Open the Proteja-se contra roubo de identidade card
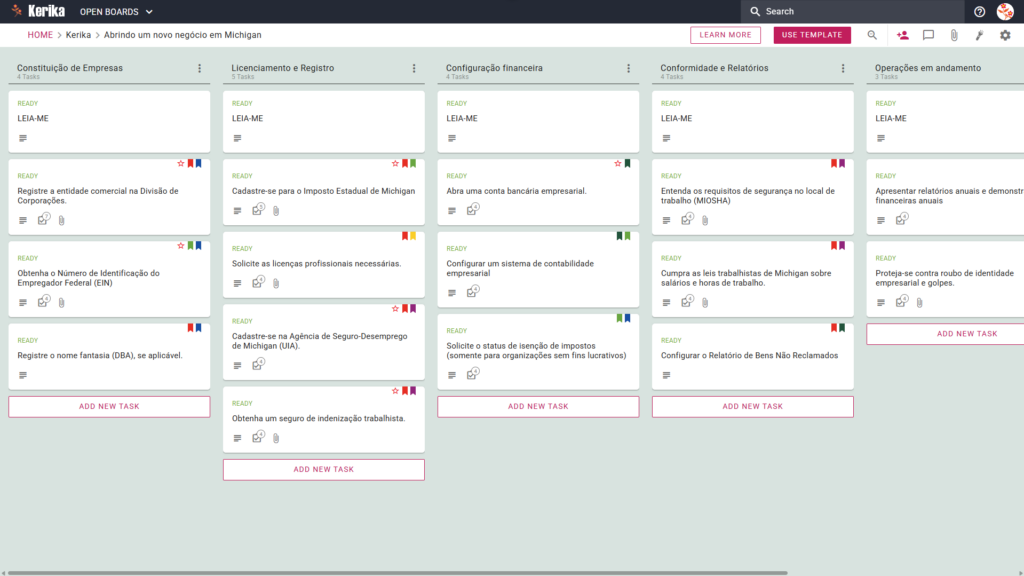Image resolution: width=1024 pixels, height=576 pixels. click(946, 280)
